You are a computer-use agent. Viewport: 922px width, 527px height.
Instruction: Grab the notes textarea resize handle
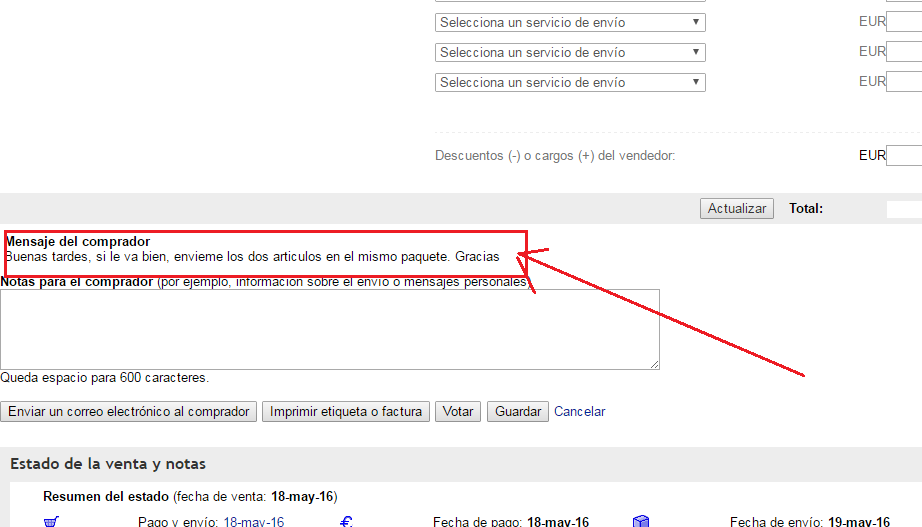coord(654,364)
